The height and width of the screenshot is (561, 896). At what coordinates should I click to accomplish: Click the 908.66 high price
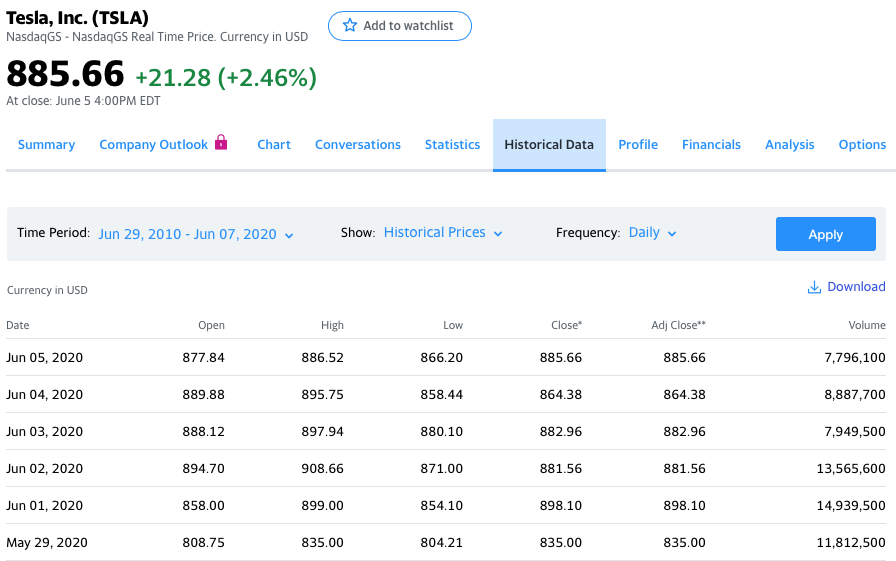[x=322, y=469]
